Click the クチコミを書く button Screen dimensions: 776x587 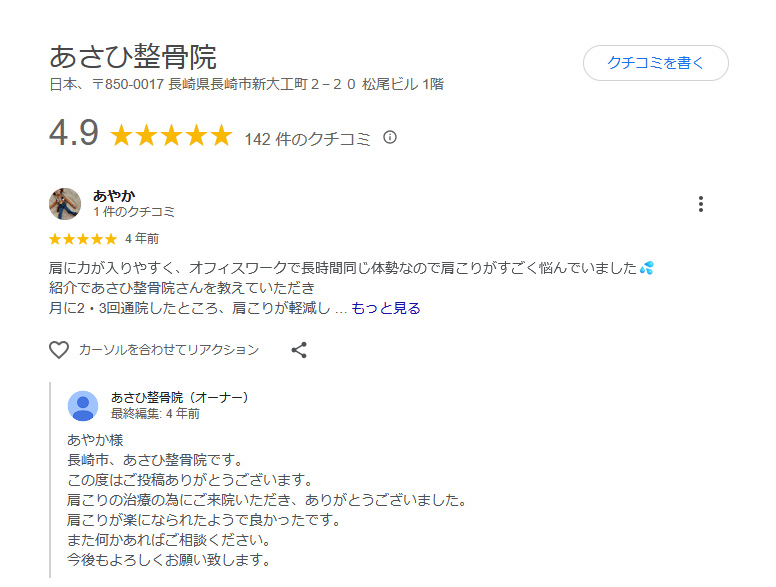655,63
